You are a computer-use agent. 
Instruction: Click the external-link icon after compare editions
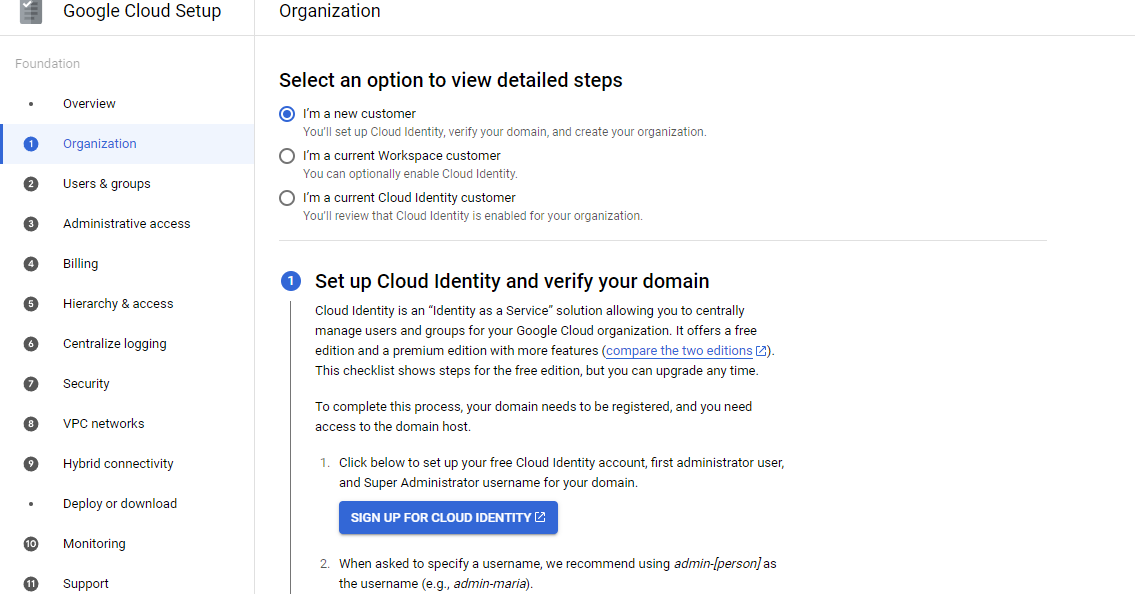tap(761, 351)
